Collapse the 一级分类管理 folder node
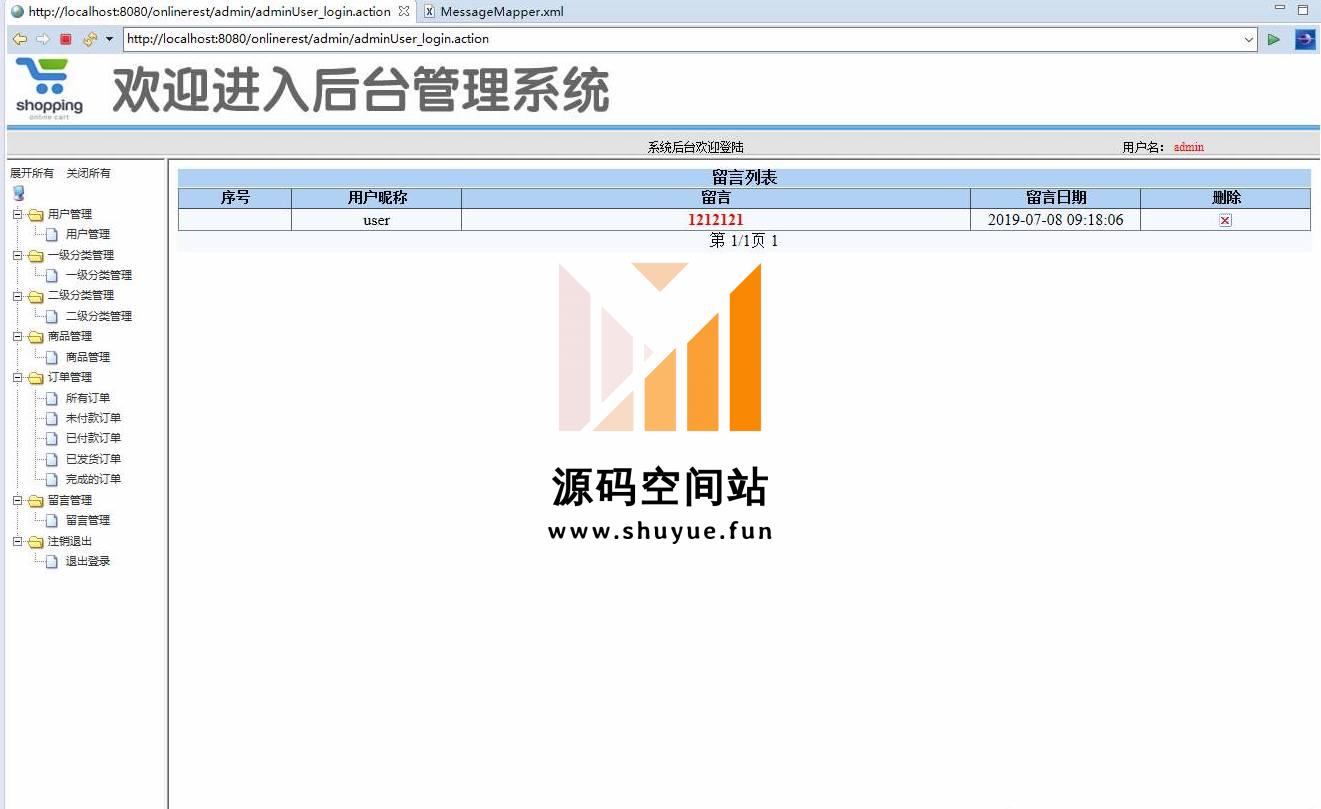Screen dimensions: 1321x809 coord(17,255)
